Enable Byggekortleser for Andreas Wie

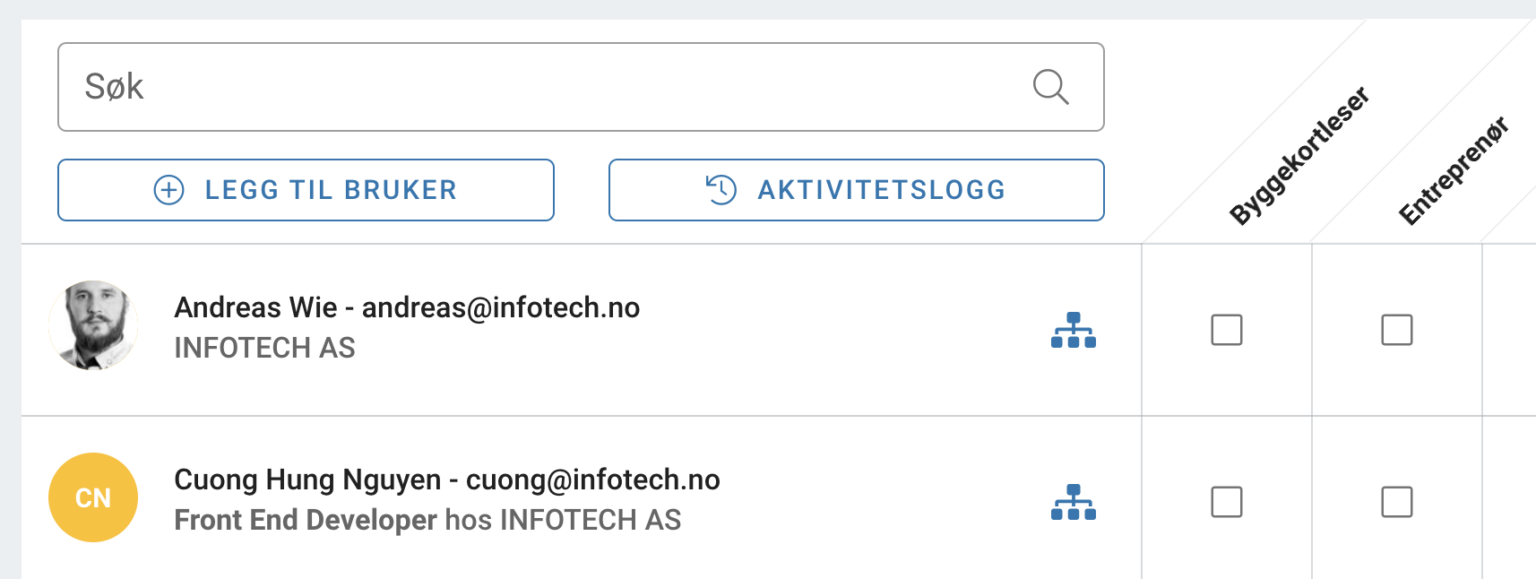1226,330
